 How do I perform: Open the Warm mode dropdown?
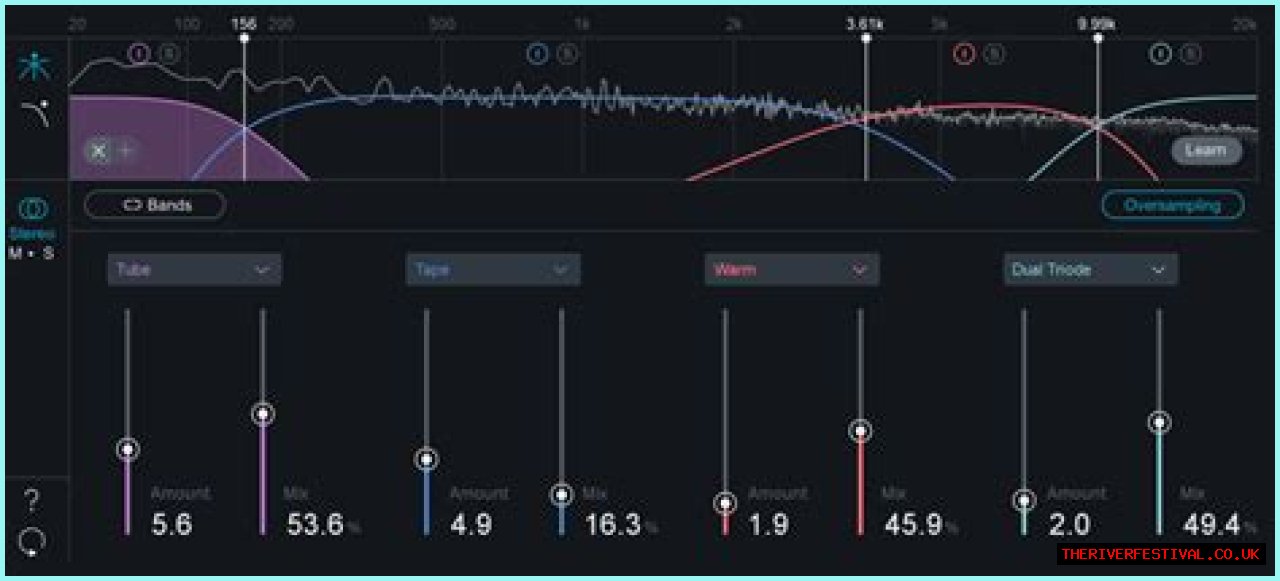tap(792, 269)
